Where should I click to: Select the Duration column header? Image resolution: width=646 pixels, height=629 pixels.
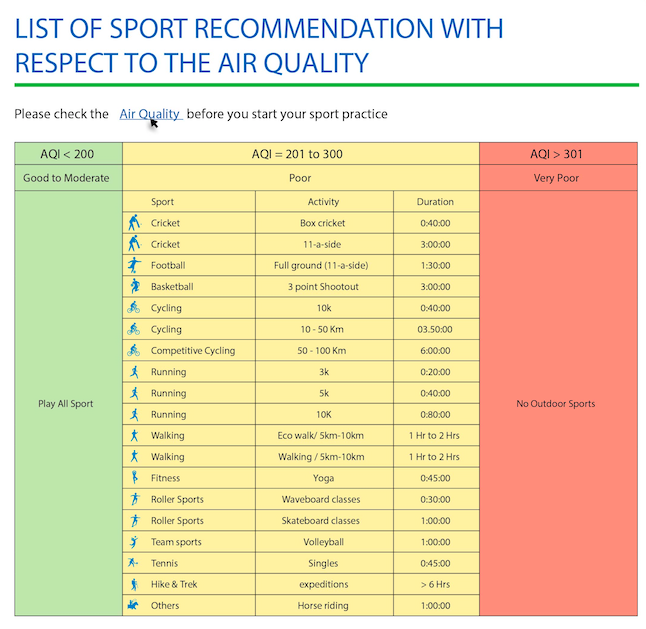435,201
